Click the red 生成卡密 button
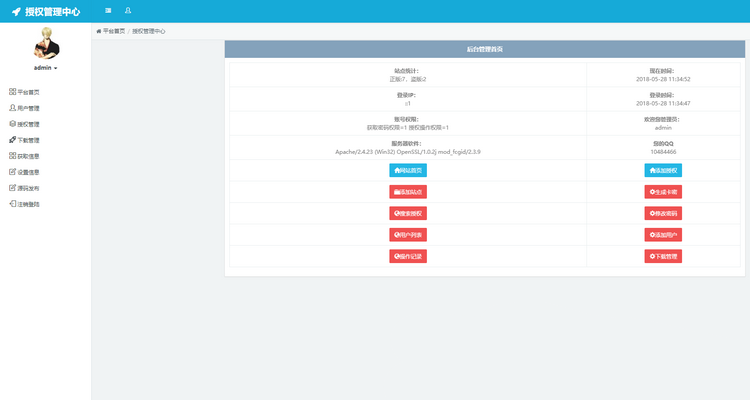Image resolution: width=750 pixels, height=400 pixels. [x=663, y=192]
